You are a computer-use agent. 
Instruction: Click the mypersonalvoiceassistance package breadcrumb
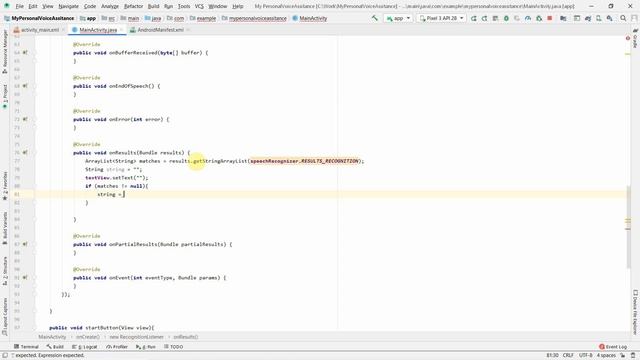[x=254, y=18]
